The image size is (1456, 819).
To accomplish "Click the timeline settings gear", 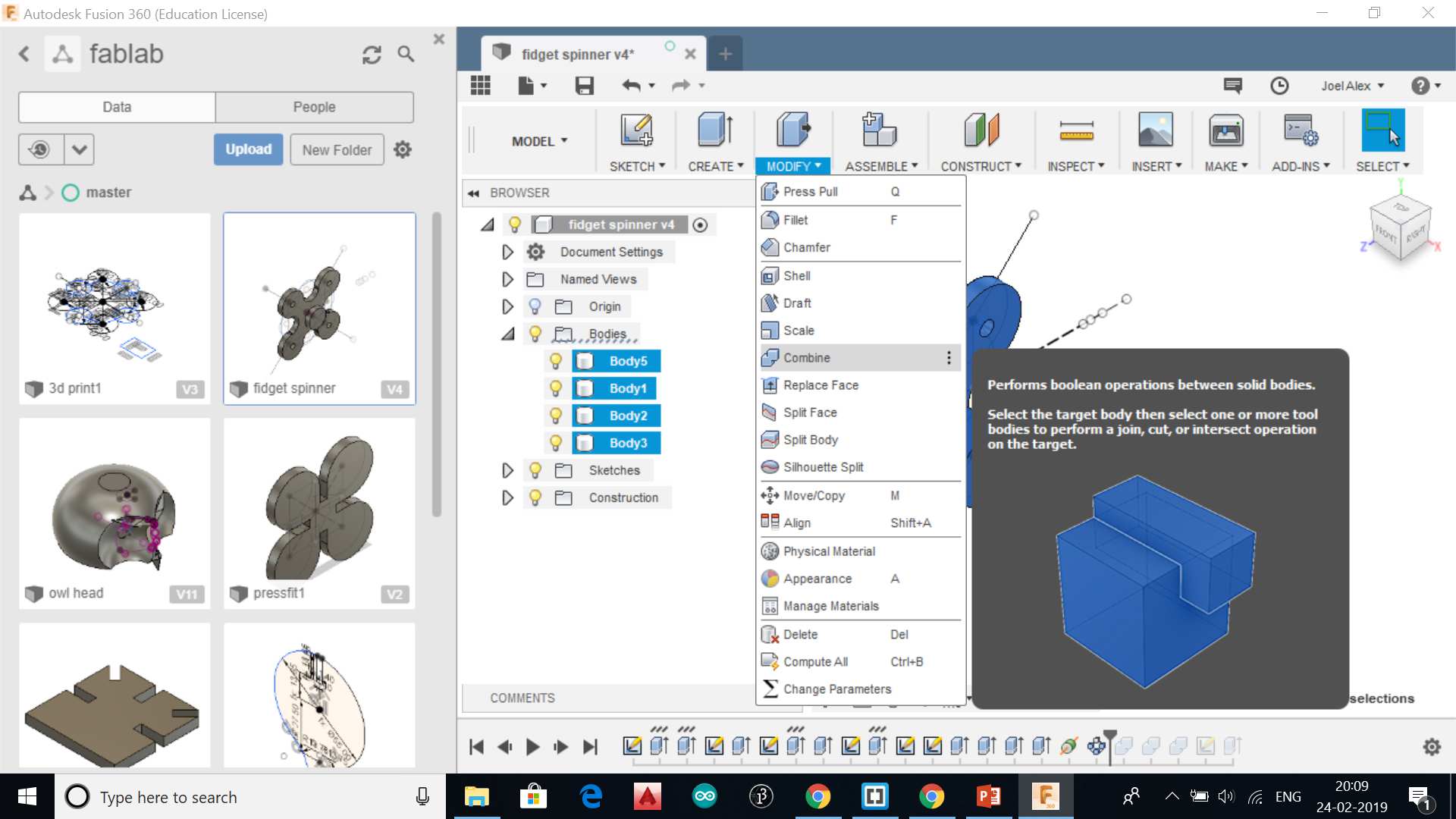I will pos(1432,747).
